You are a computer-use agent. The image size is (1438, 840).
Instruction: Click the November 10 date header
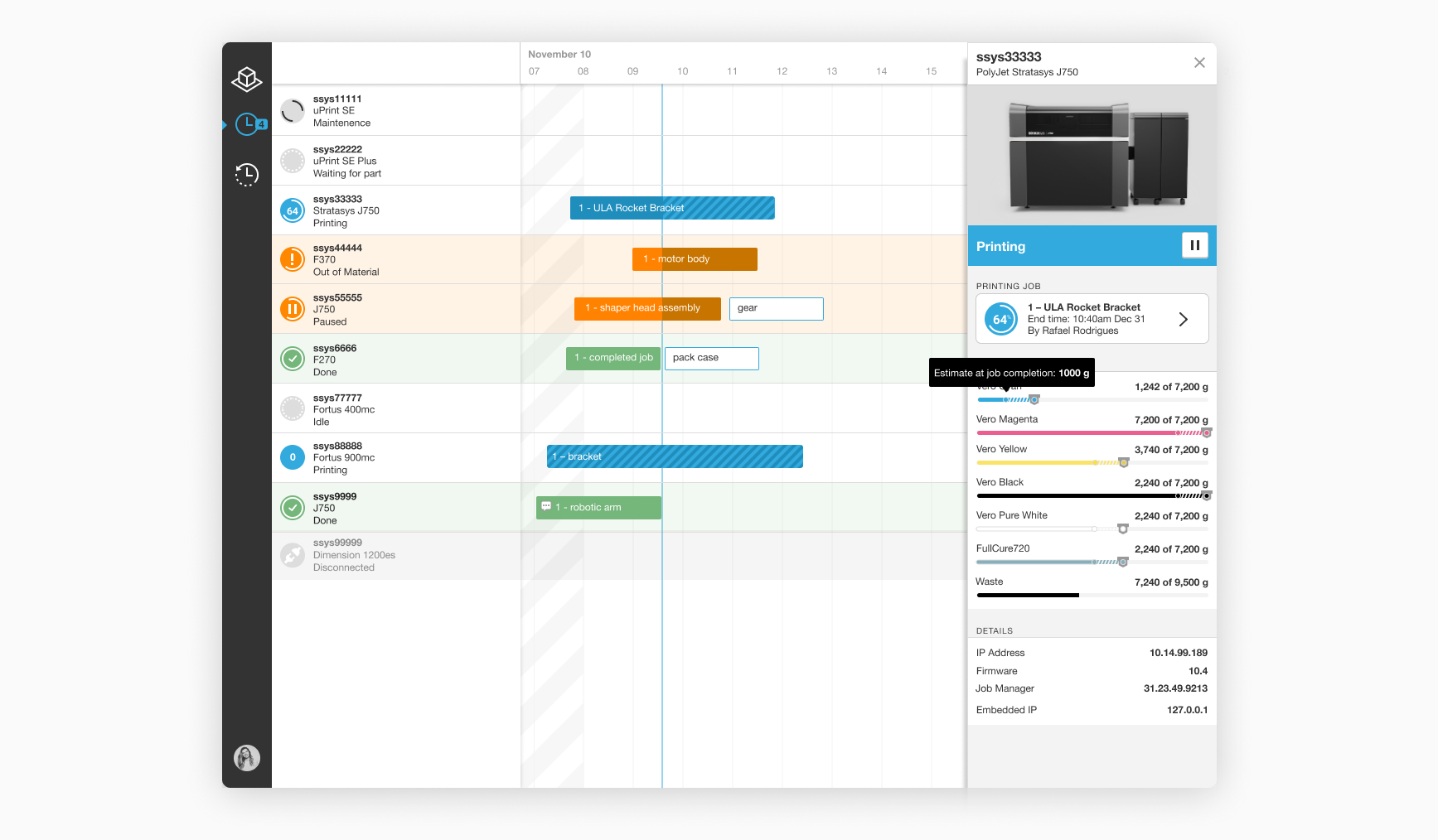(559, 55)
